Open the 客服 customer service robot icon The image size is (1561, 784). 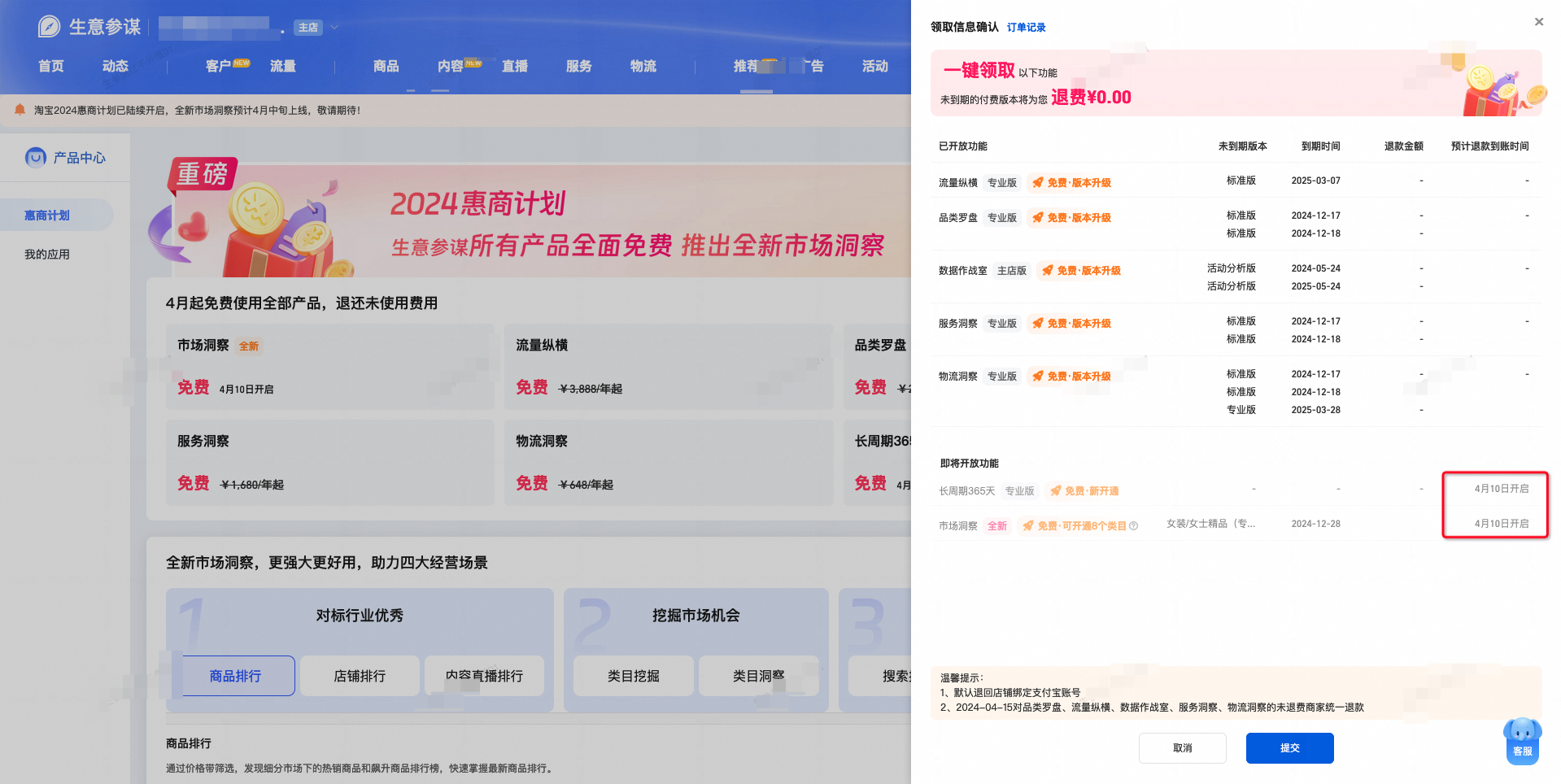click(x=1523, y=740)
